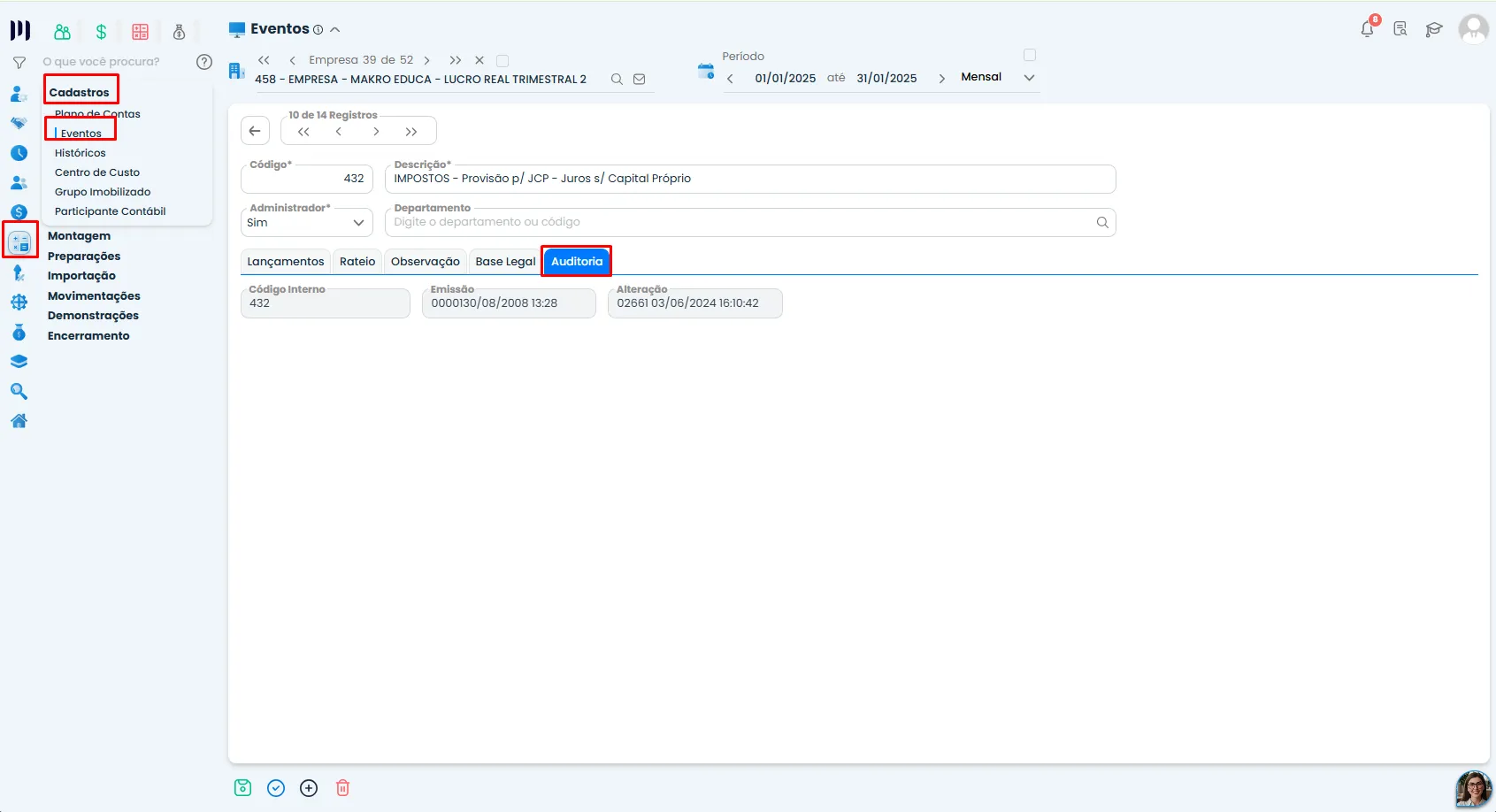Click the Descrição input field
The width and height of the screenshot is (1496, 812).
750,179
